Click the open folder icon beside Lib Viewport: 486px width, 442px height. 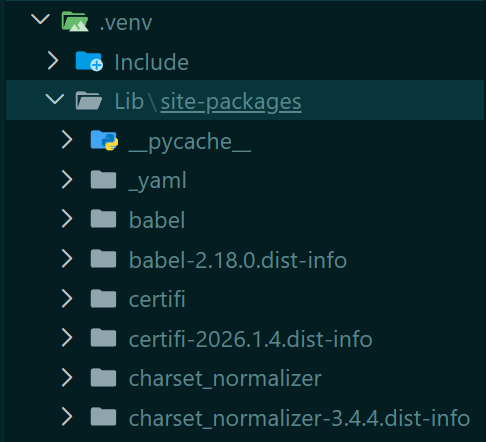coord(89,100)
